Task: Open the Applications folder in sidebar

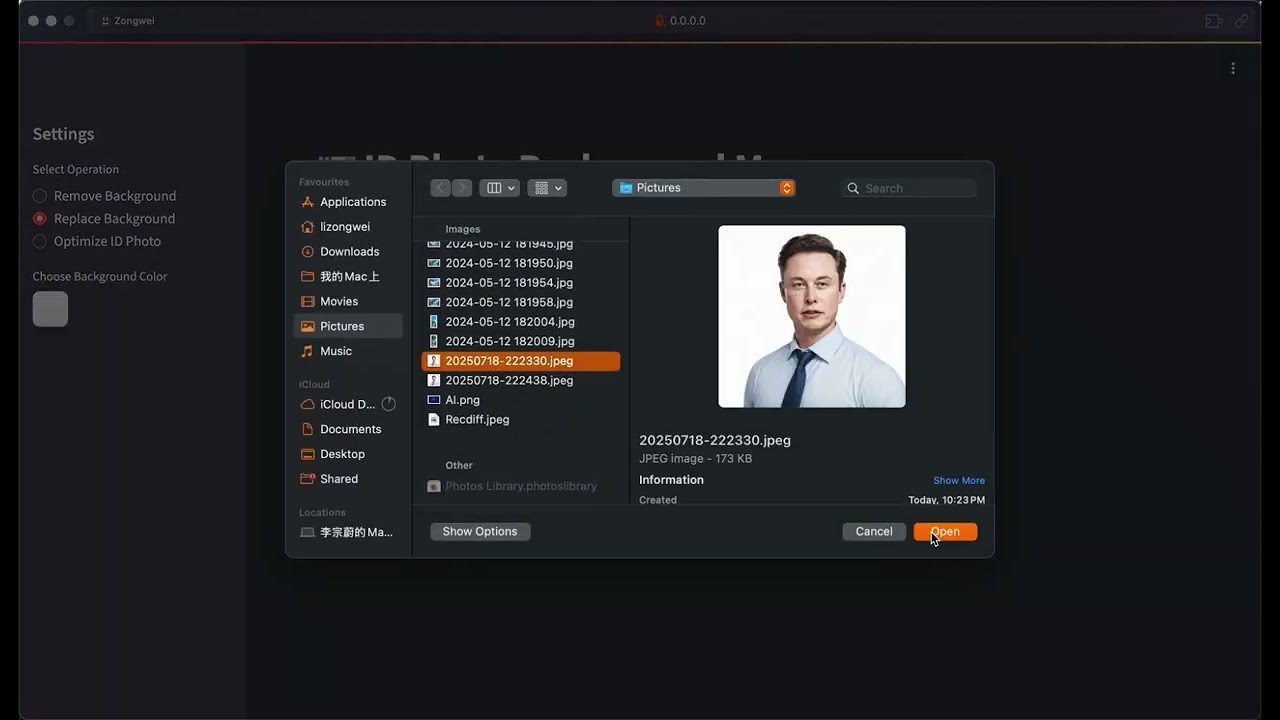Action: (x=352, y=201)
